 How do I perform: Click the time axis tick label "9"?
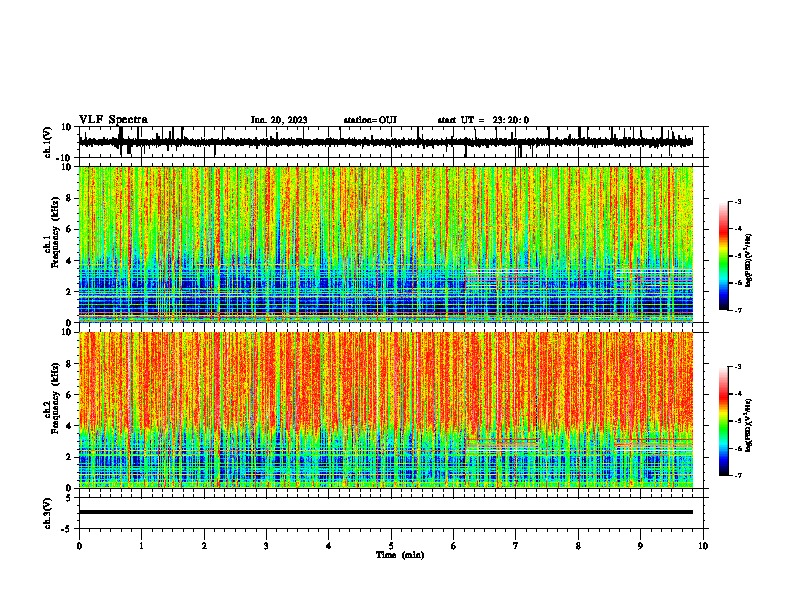pyautogui.click(x=640, y=546)
